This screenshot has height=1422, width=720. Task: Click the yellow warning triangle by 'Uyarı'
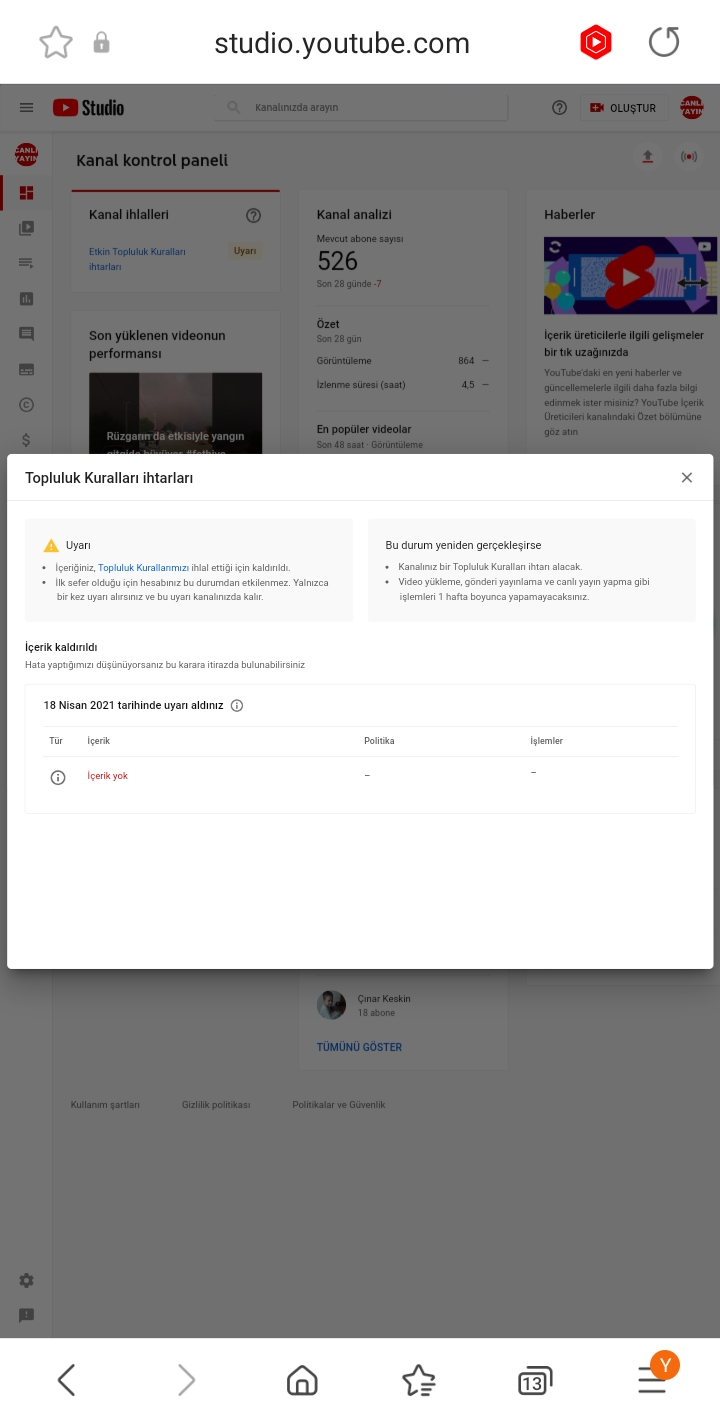[x=51, y=545]
